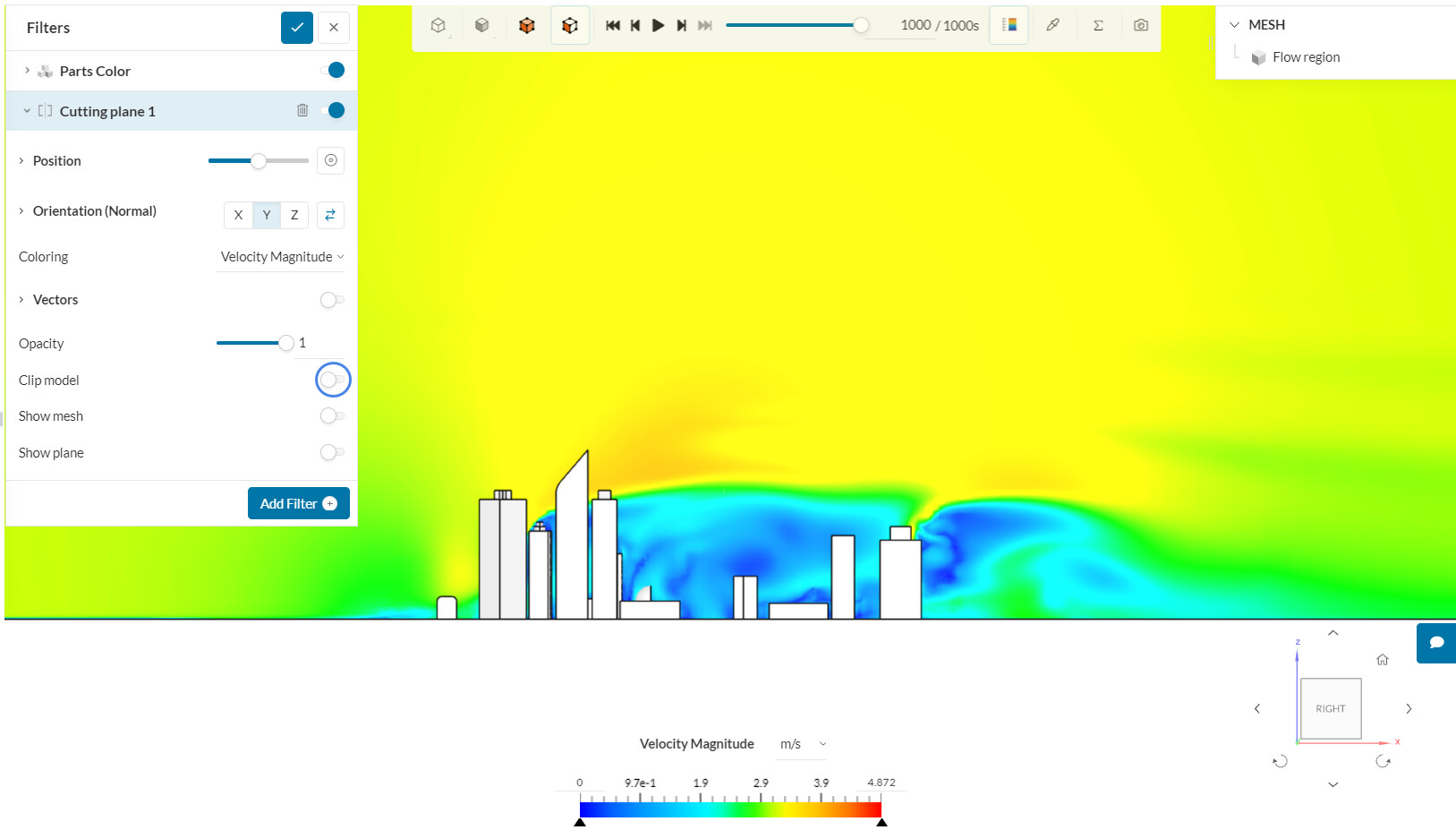Click the Add Filter button
This screenshot has height=830, width=1456.
(x=299, y=503)
